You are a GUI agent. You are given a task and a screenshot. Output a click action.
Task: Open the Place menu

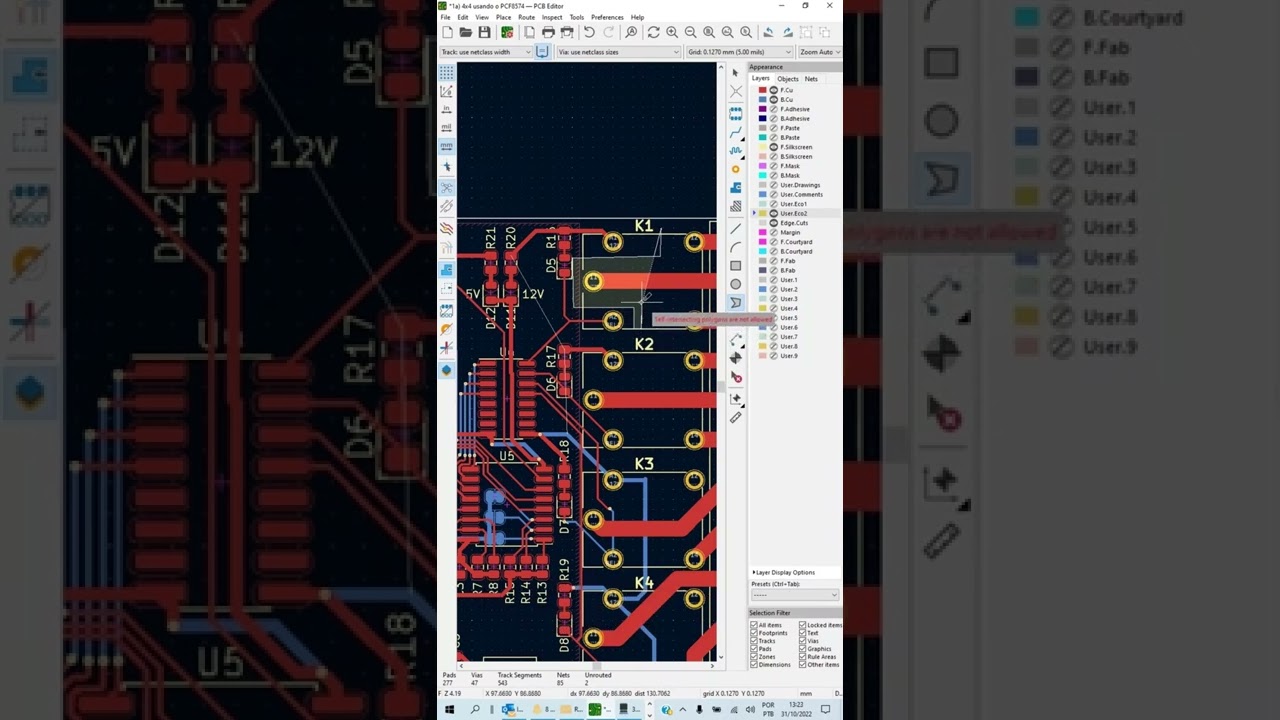pos(503,17)
